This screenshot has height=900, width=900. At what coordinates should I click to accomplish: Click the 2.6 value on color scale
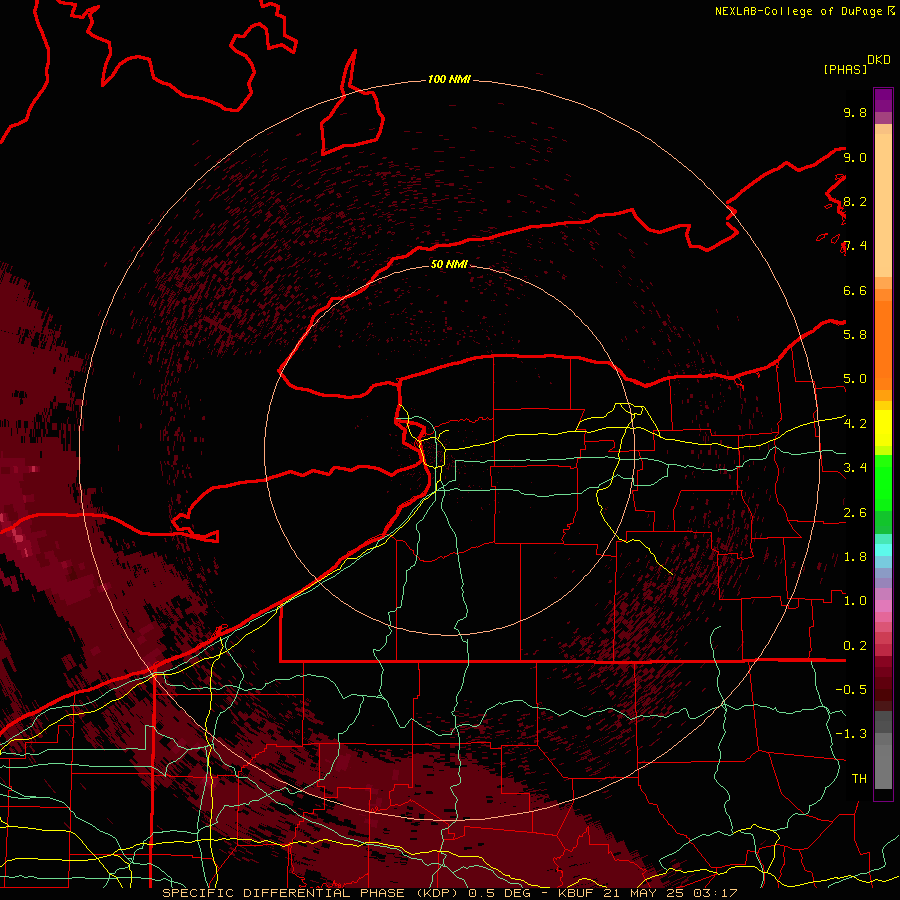tap(855, 512)
